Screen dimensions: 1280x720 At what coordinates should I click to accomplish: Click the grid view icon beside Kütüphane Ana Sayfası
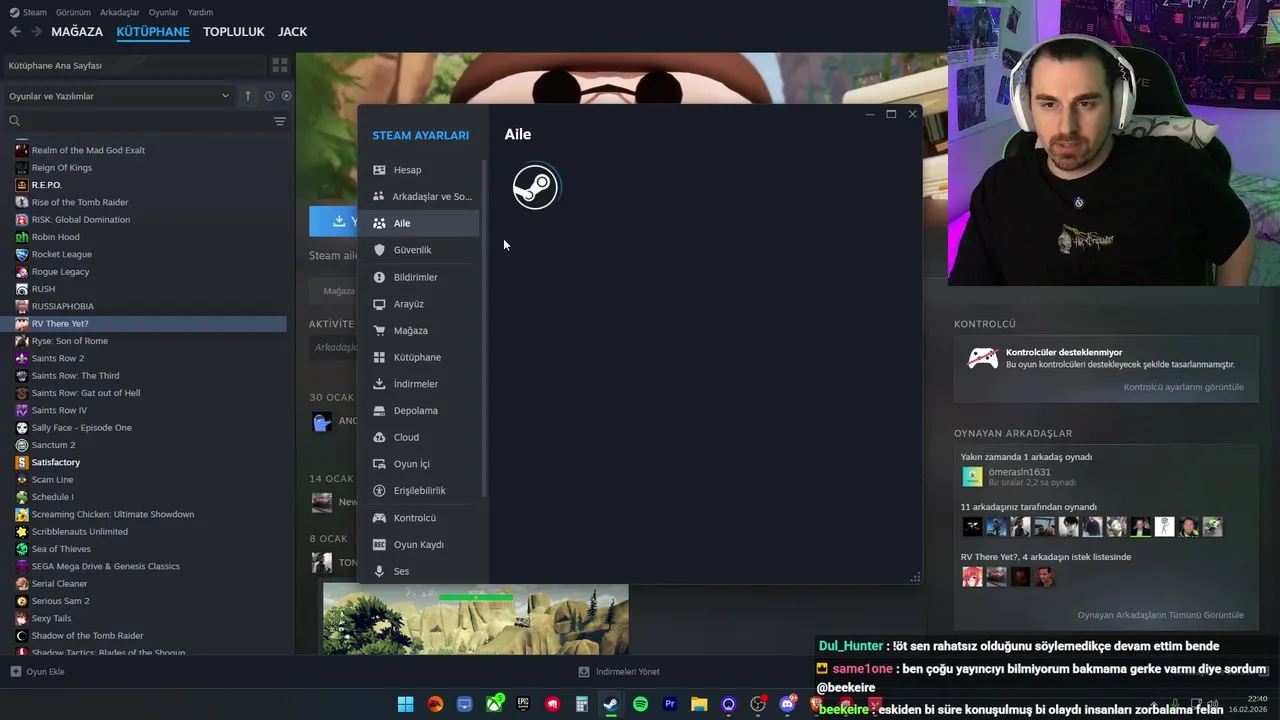point(280,65)
